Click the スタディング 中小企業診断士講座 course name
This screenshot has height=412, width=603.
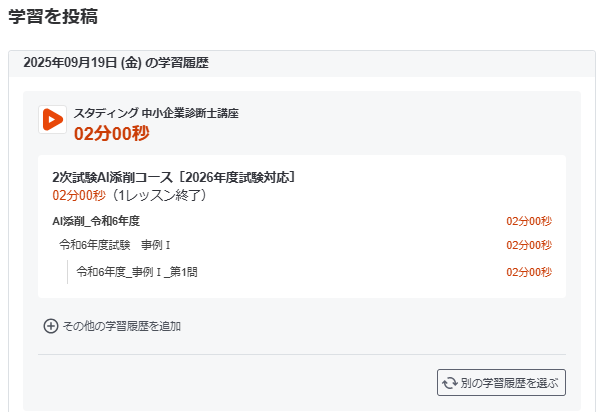[156, 113]
